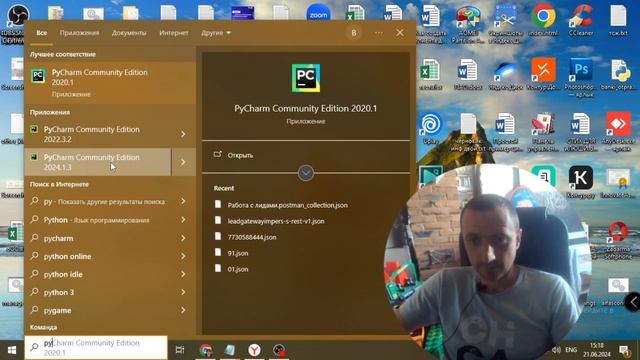Viewport: 640px width, 360px height.
Task: Switch to the 'Документы' search tab
Action: 129,33
